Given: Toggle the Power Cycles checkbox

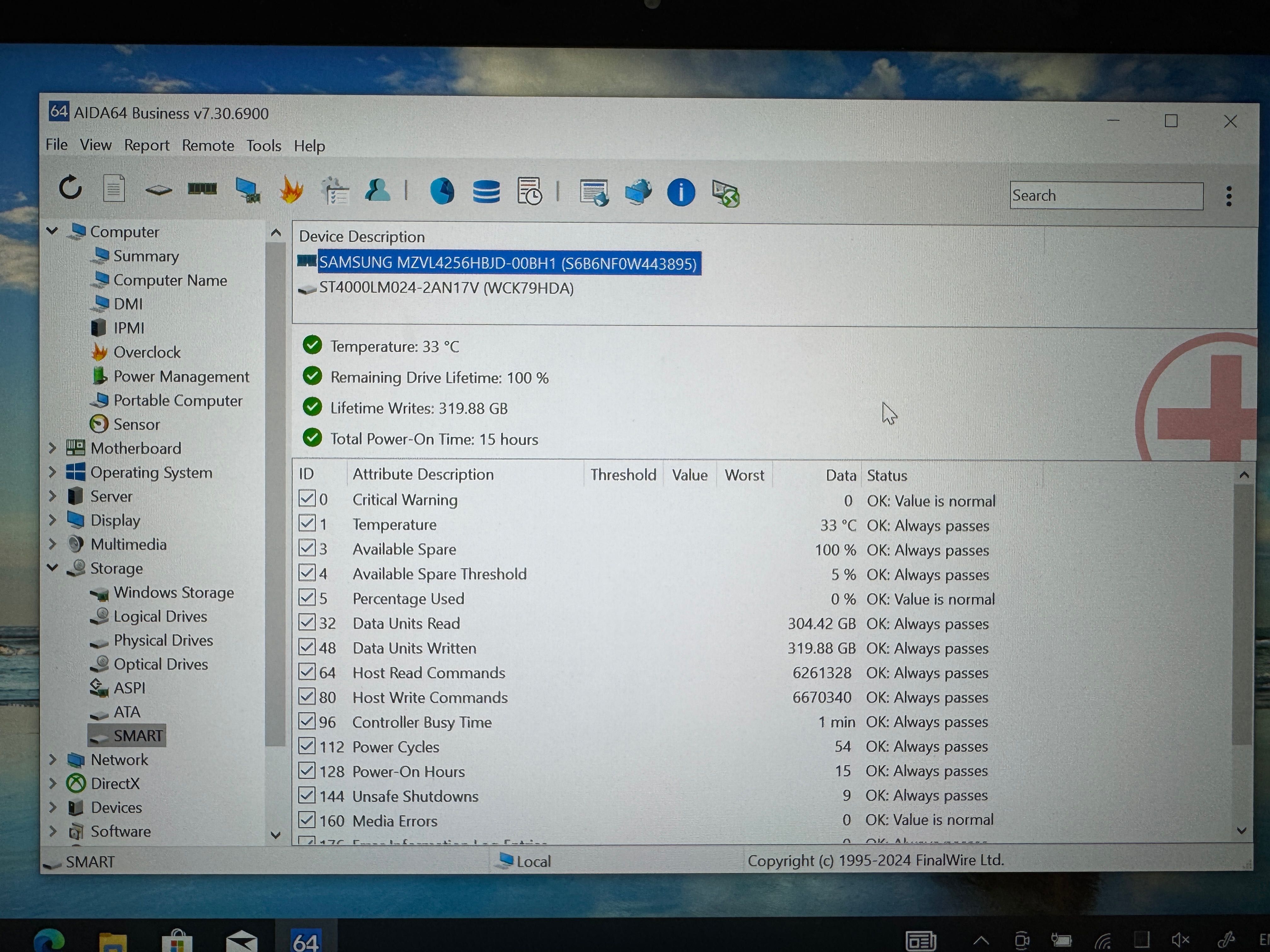Looking at the screenshot, I should (x=307, y=745).
